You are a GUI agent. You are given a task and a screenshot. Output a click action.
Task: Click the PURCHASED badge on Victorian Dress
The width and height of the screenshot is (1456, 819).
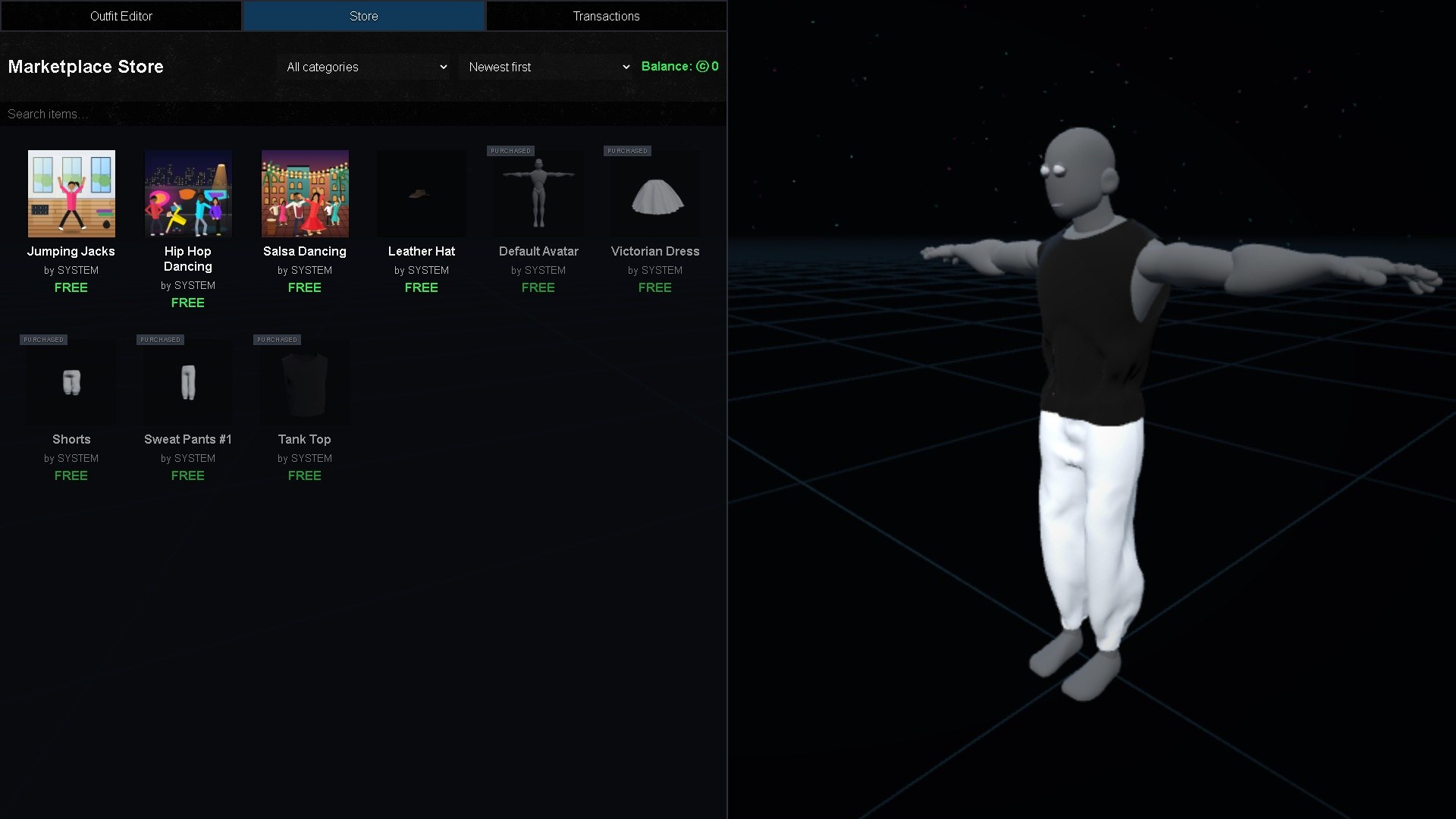627,151
